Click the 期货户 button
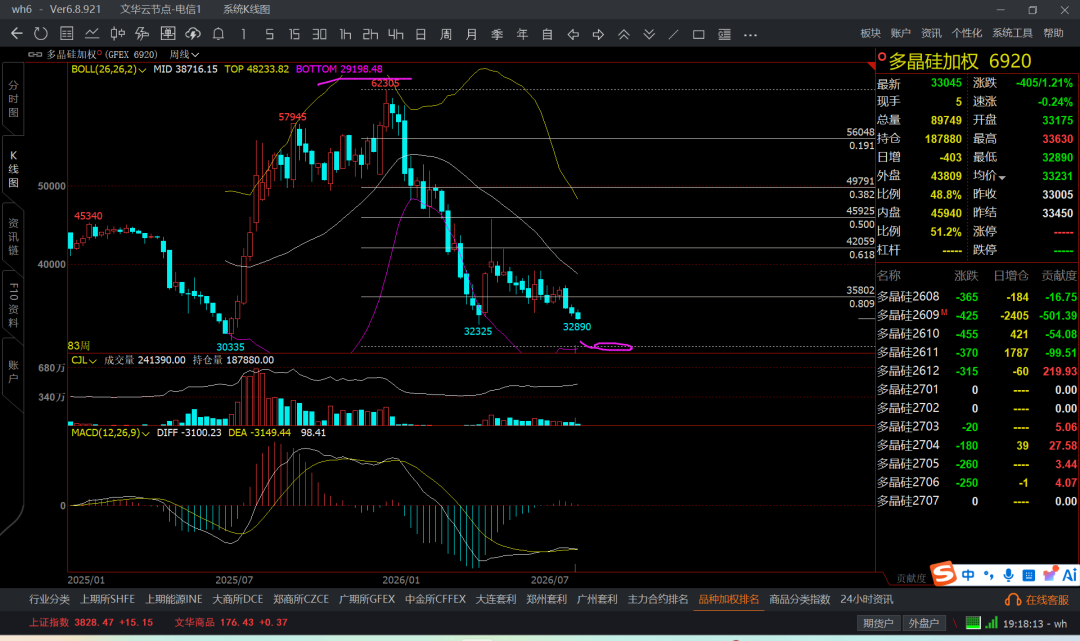 click(x=878, y=623)
